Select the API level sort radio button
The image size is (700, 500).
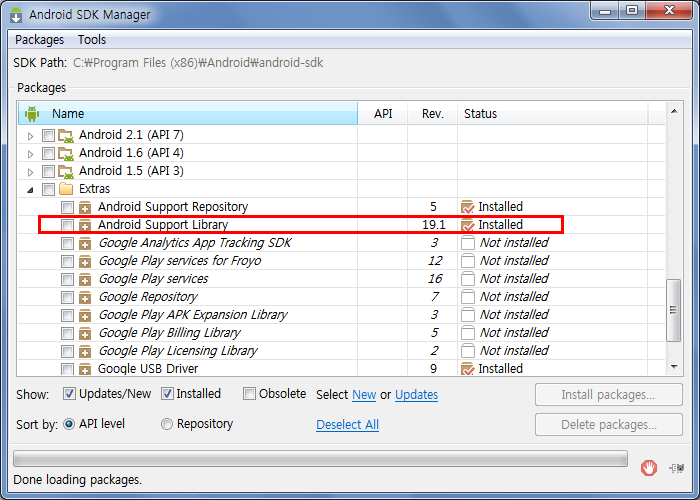[69, 424]
